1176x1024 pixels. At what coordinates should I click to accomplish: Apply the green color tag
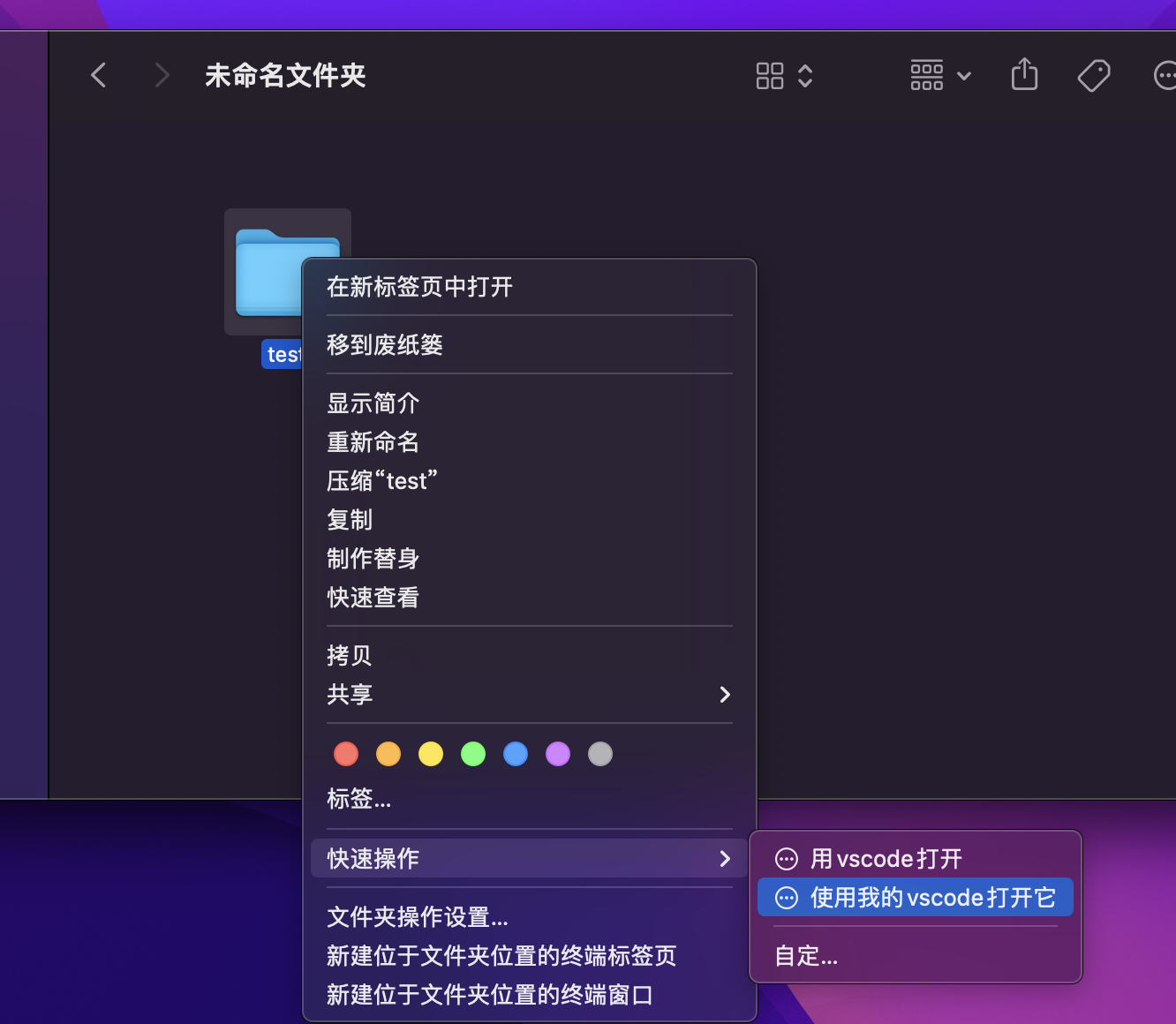coord(473,754)
